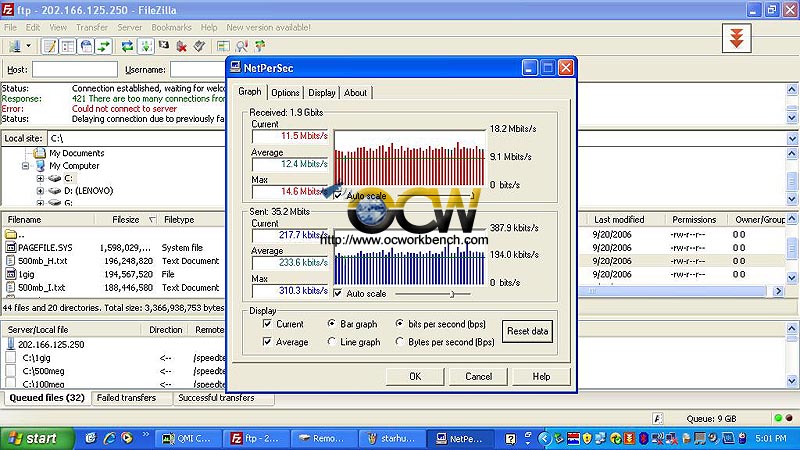Expand the C: drive tree node

pos(40,179)
